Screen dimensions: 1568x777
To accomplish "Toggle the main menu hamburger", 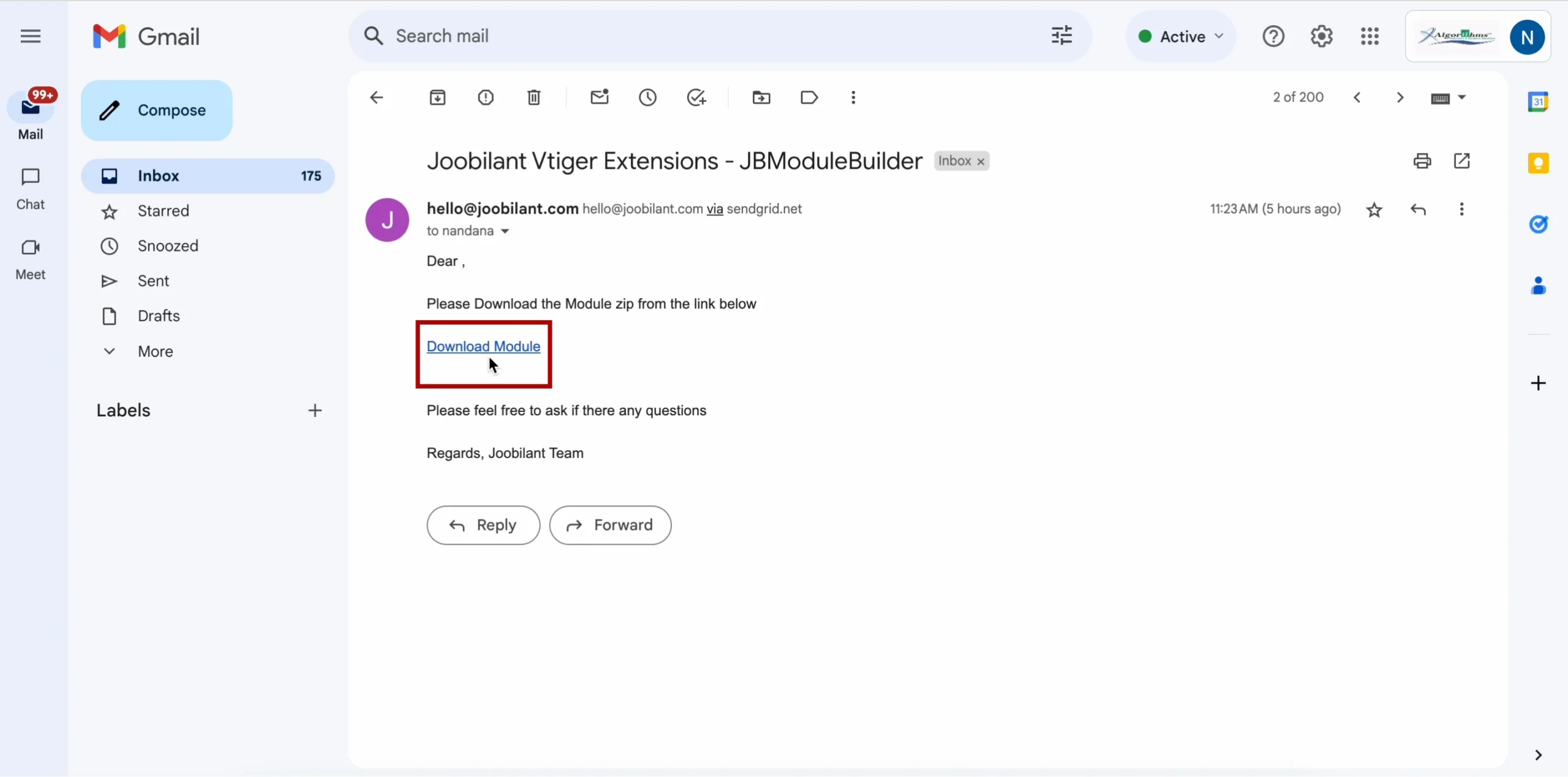I will click(x=30, y=36).
